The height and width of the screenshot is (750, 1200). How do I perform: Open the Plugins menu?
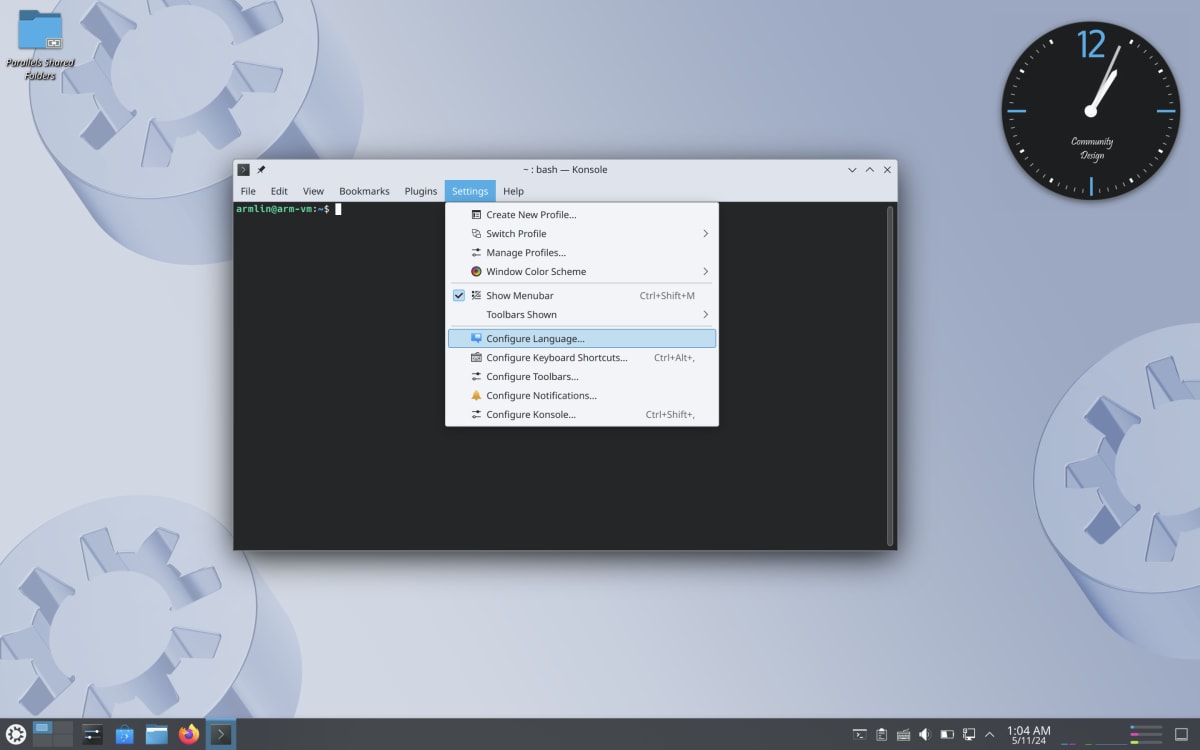point(421,191)
